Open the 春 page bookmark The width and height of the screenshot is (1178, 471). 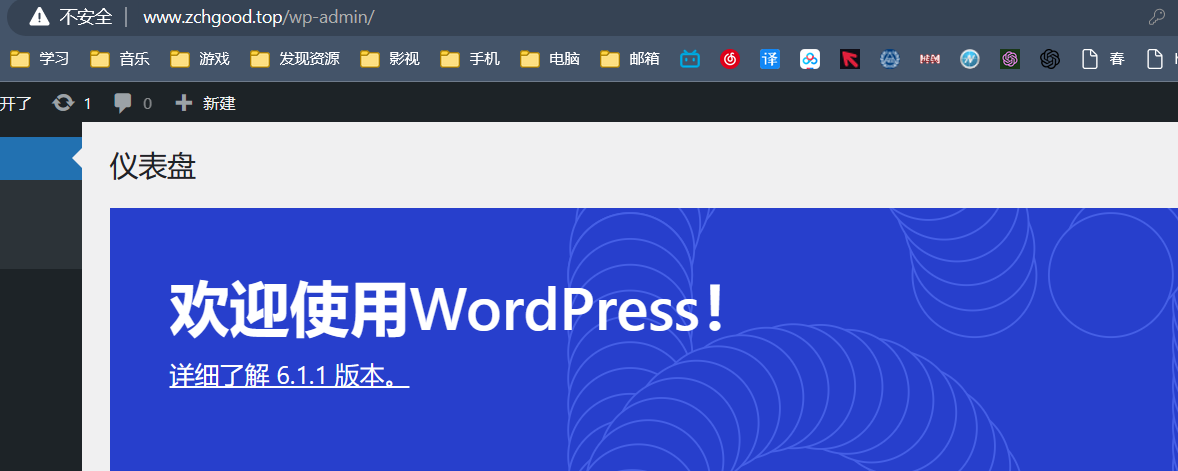[1103, 59]
